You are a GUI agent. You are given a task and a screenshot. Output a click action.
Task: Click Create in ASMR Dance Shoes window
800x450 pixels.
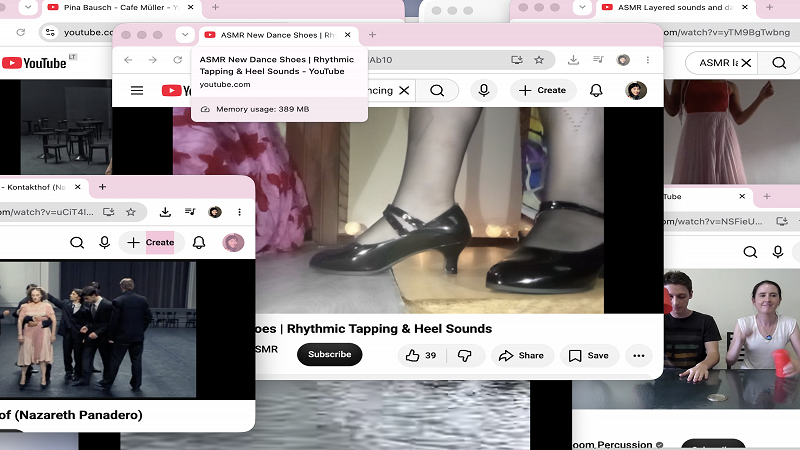point(543,91)
